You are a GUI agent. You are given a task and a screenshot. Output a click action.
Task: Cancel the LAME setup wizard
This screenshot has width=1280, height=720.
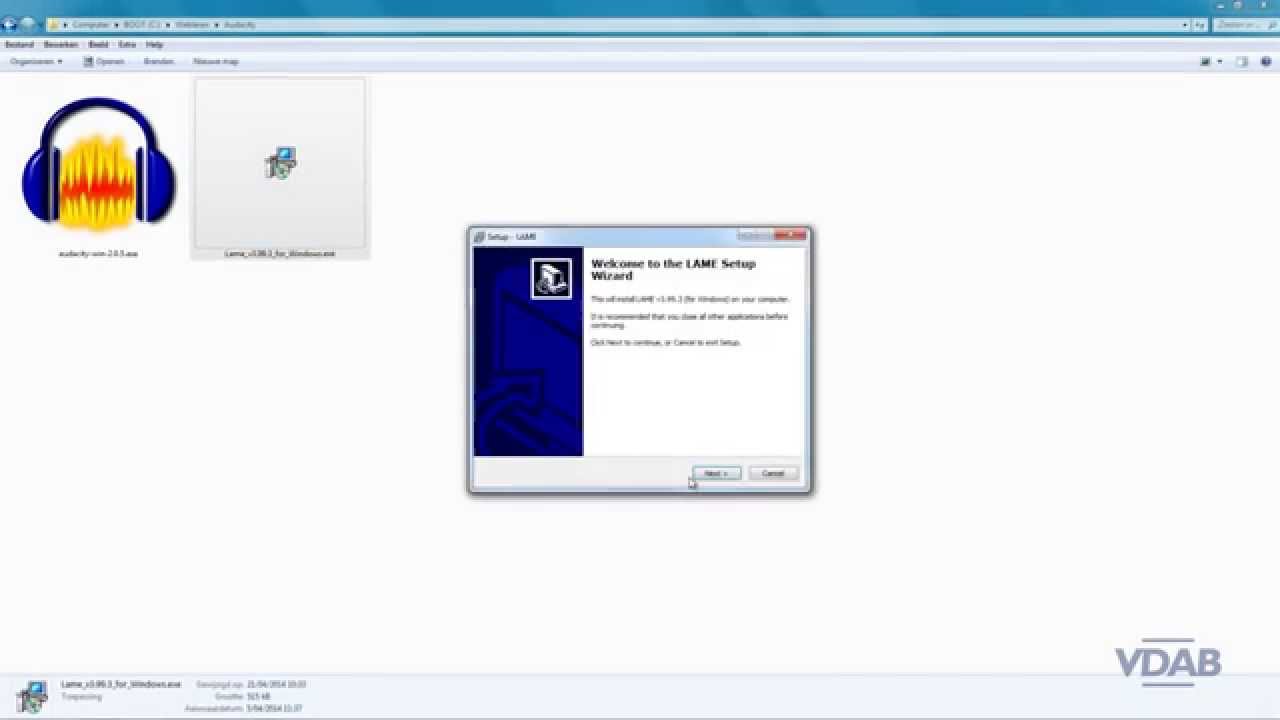(x=773, y=473)
